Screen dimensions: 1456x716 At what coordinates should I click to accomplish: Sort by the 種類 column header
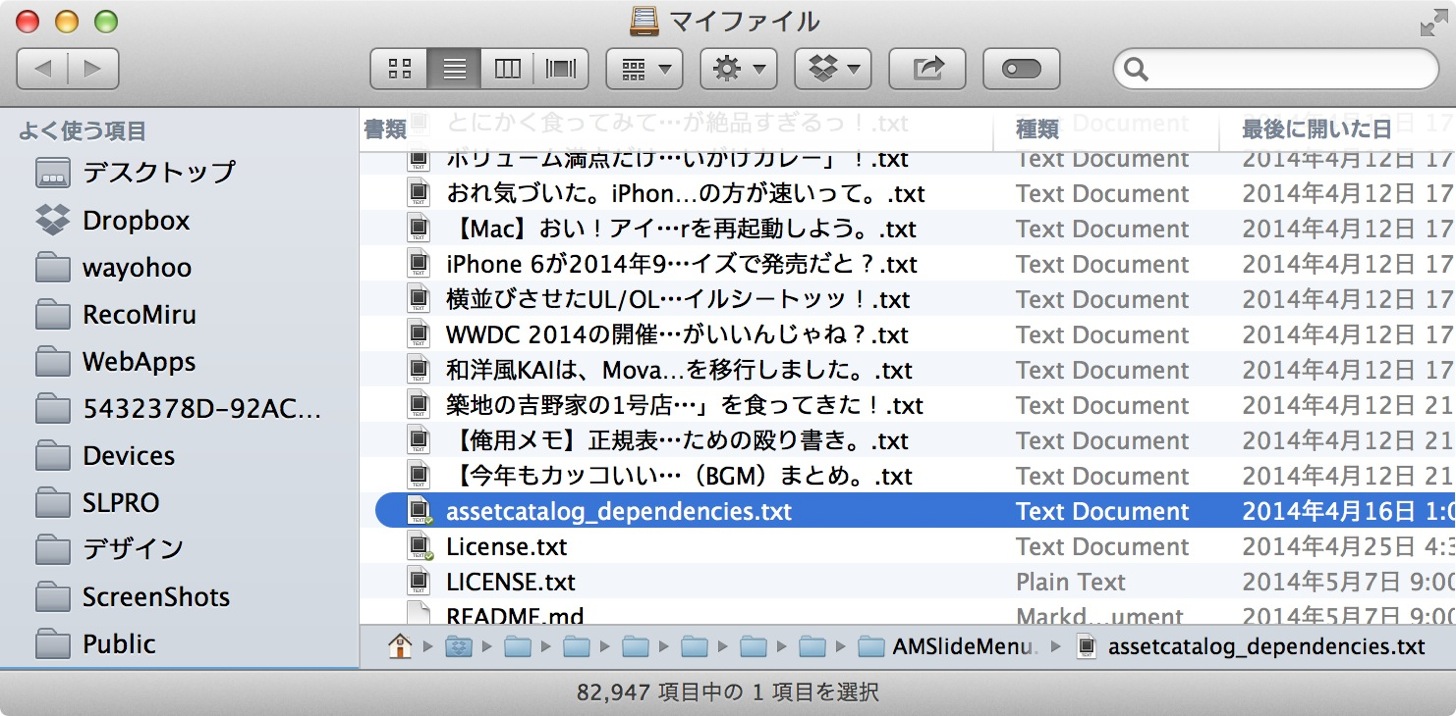click(1037, 129)
